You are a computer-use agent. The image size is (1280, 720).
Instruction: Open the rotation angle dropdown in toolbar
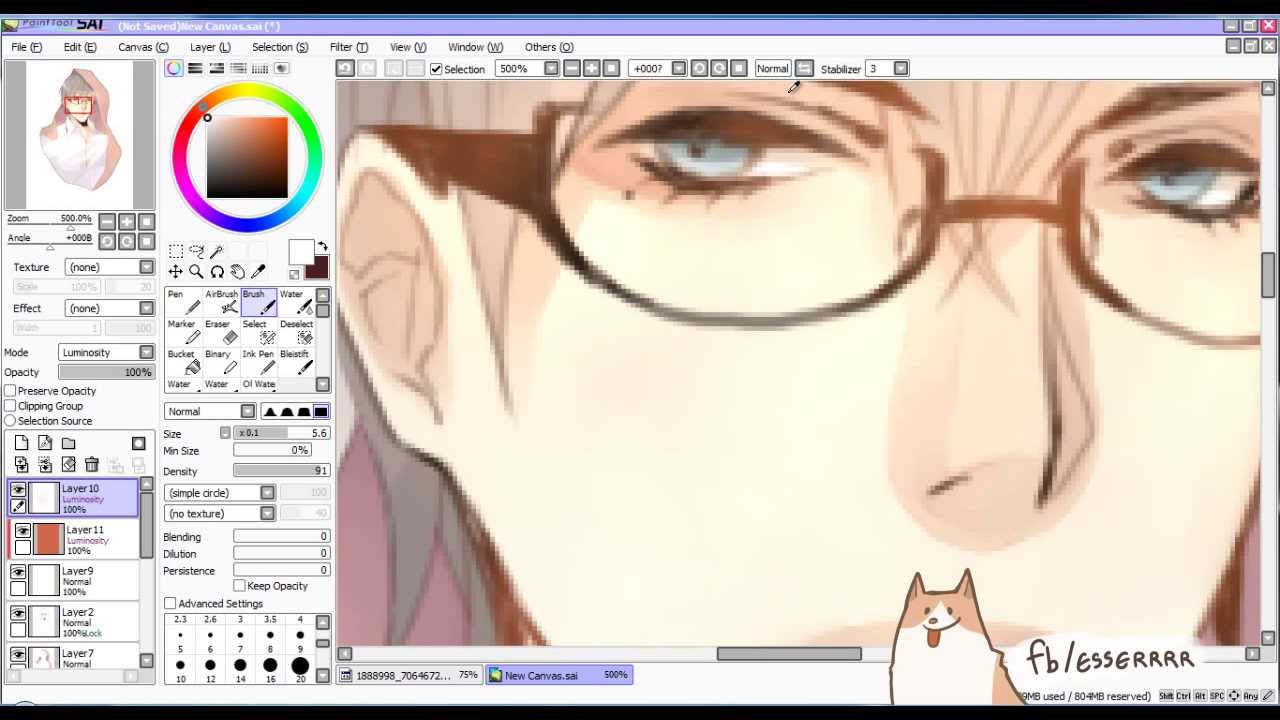(x=679, y=68)
